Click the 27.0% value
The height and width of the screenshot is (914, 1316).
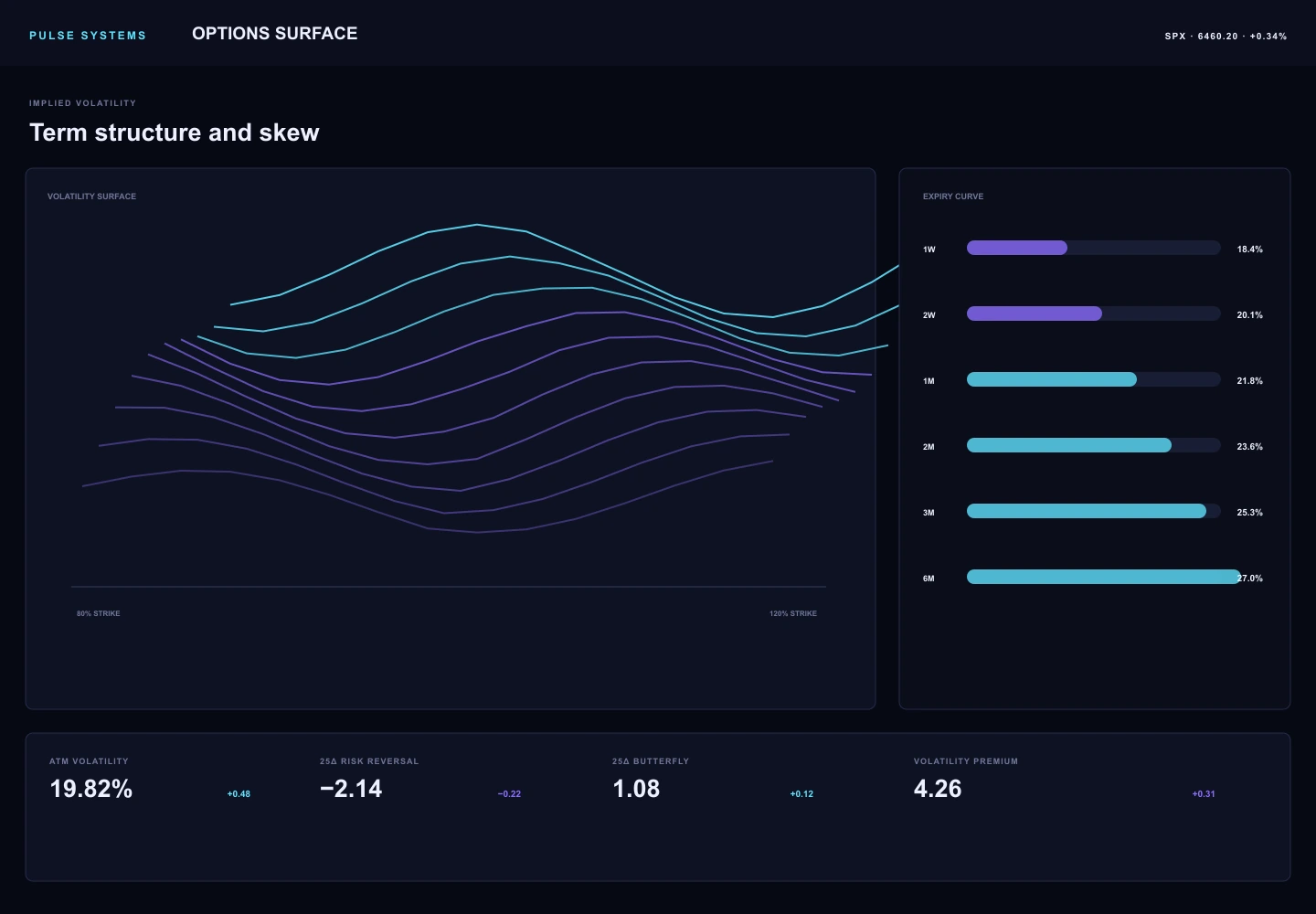(1250, 579)
